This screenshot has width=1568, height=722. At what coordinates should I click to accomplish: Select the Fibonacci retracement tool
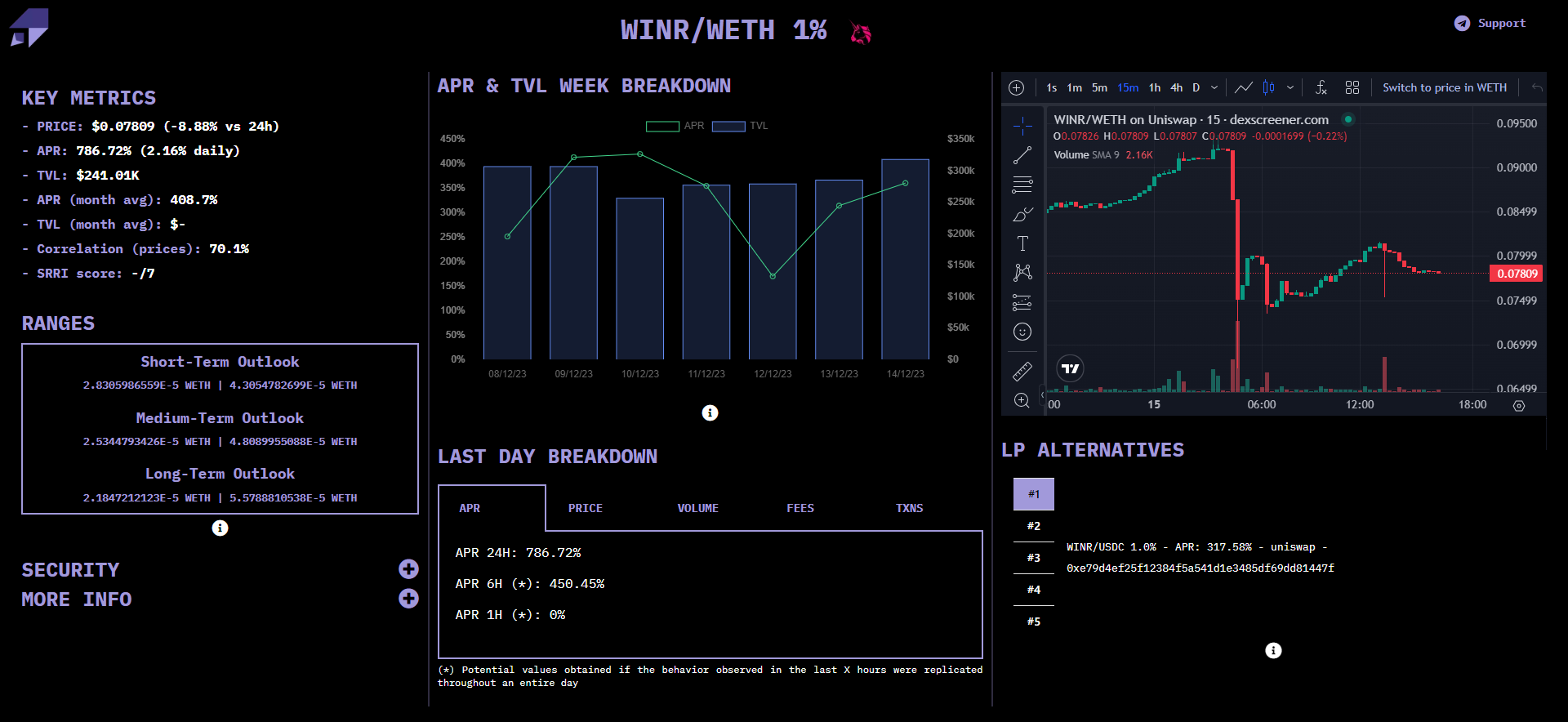click(1022, 185)
